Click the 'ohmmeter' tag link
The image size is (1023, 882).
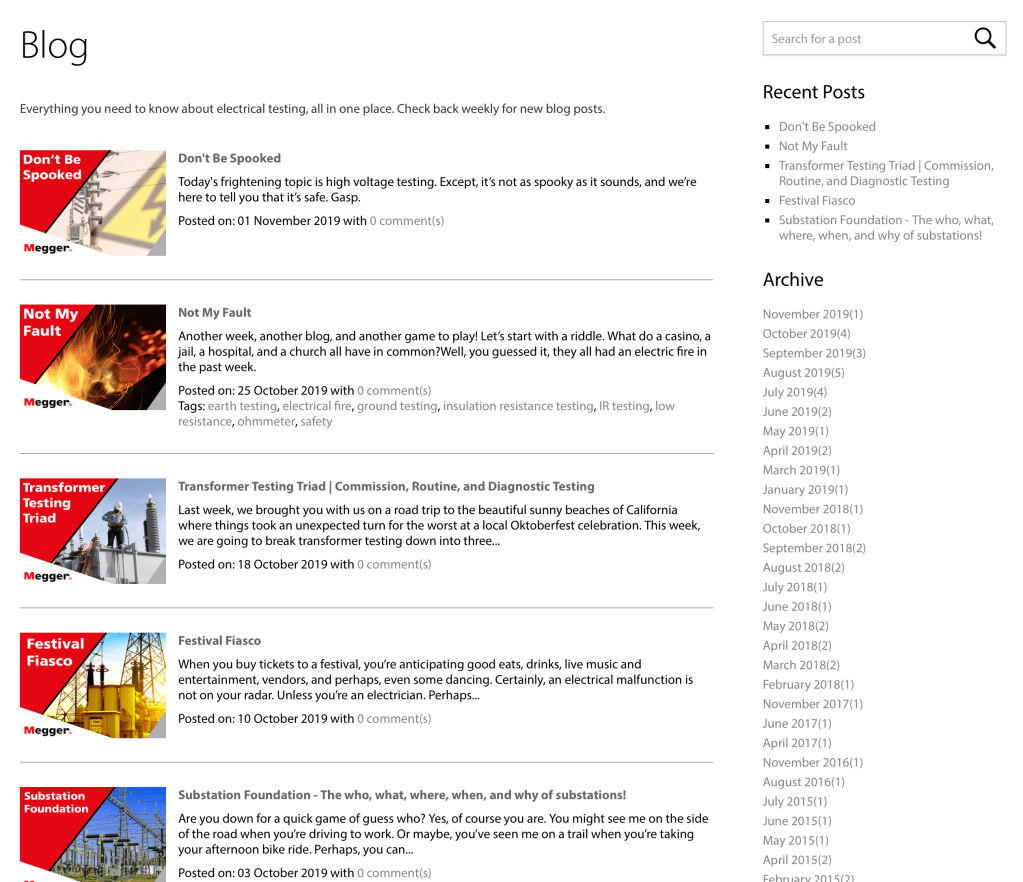(266, 421)
